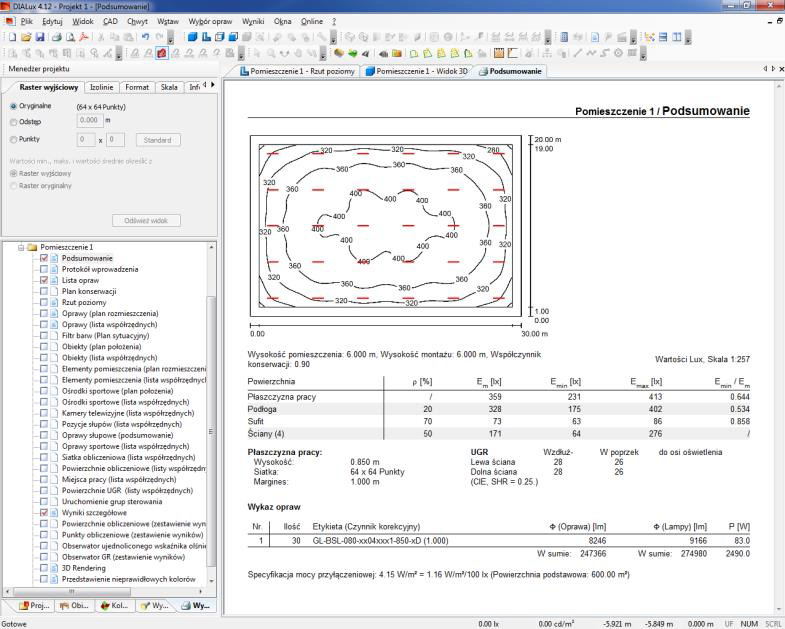Click the printer icon in the toolbar
785x629 pixels.
(57, 37)
